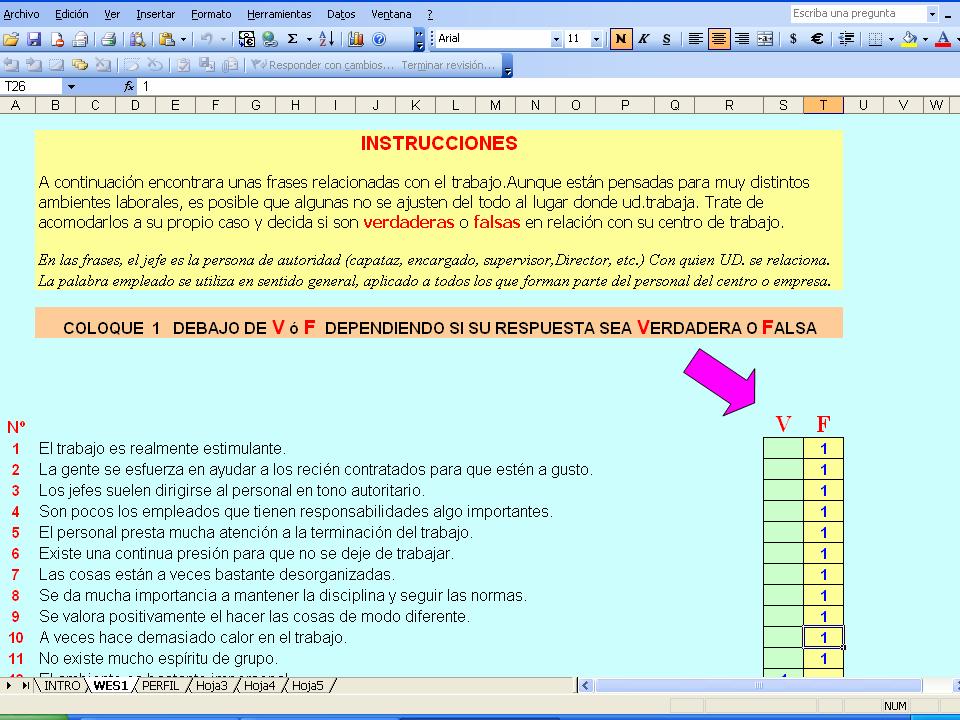Expand the Name Box dropdown arrow

coord(71,86)
